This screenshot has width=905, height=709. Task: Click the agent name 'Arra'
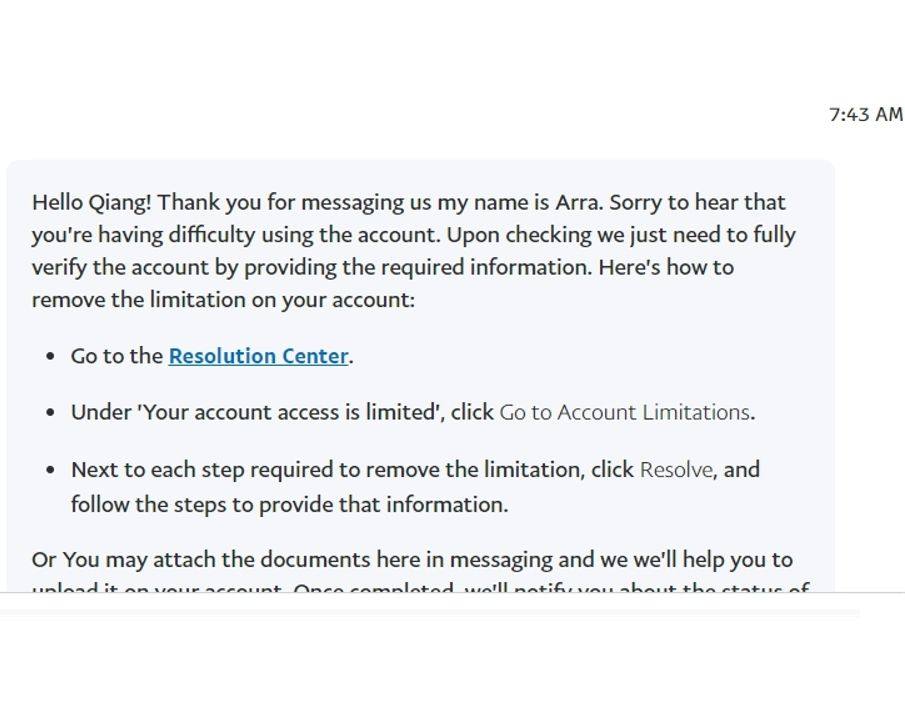tap(578, 203)
